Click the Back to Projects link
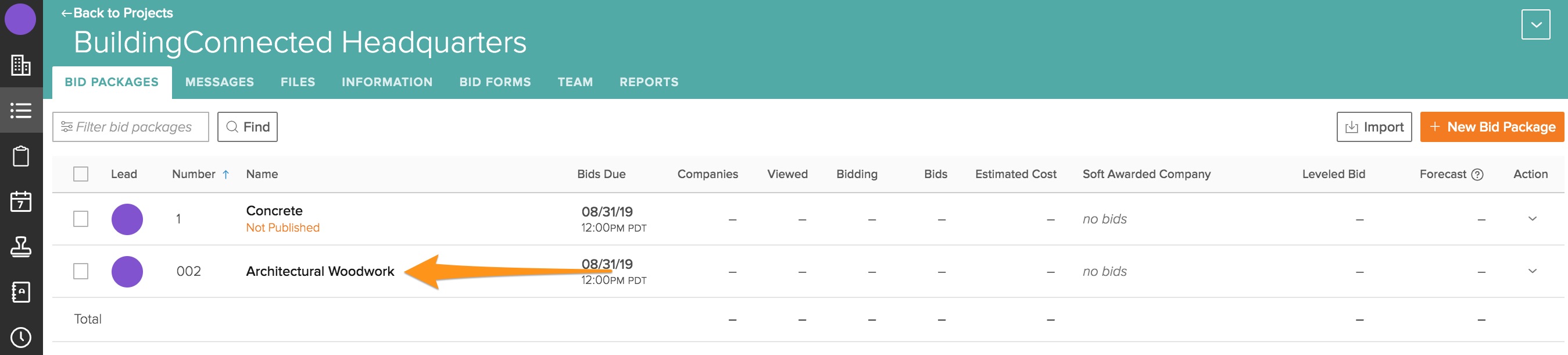Image resolution: width=1568 pixels, height=355 pixels. pyautogui.click(x=117, y=13)
